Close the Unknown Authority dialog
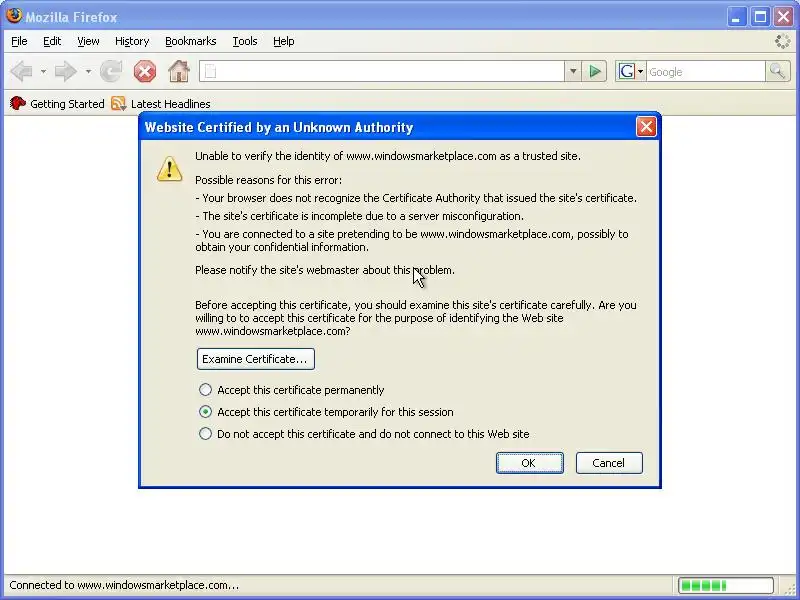The image size is (800, 600). pos(646,126)
